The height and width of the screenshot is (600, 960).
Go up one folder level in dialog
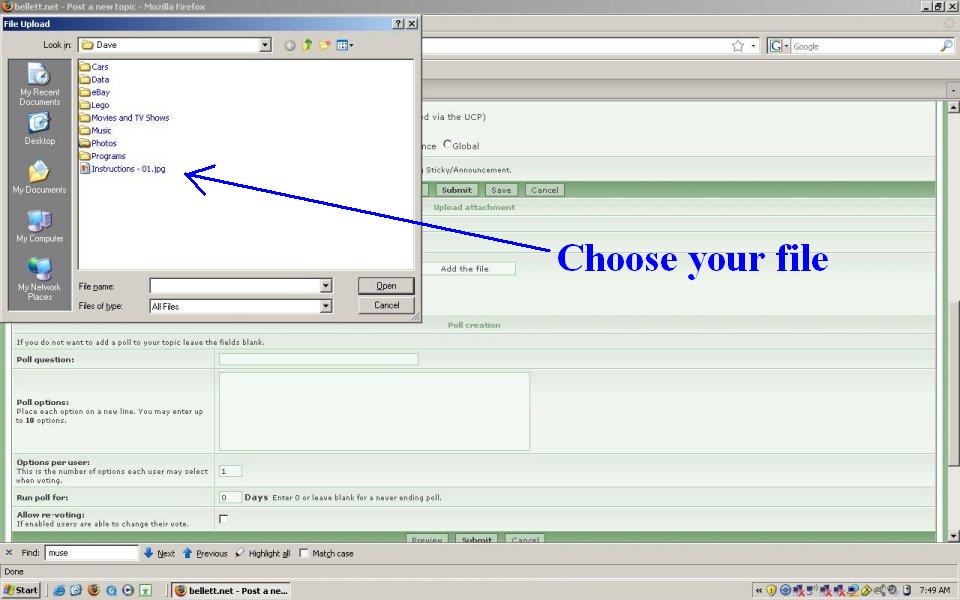307,45
